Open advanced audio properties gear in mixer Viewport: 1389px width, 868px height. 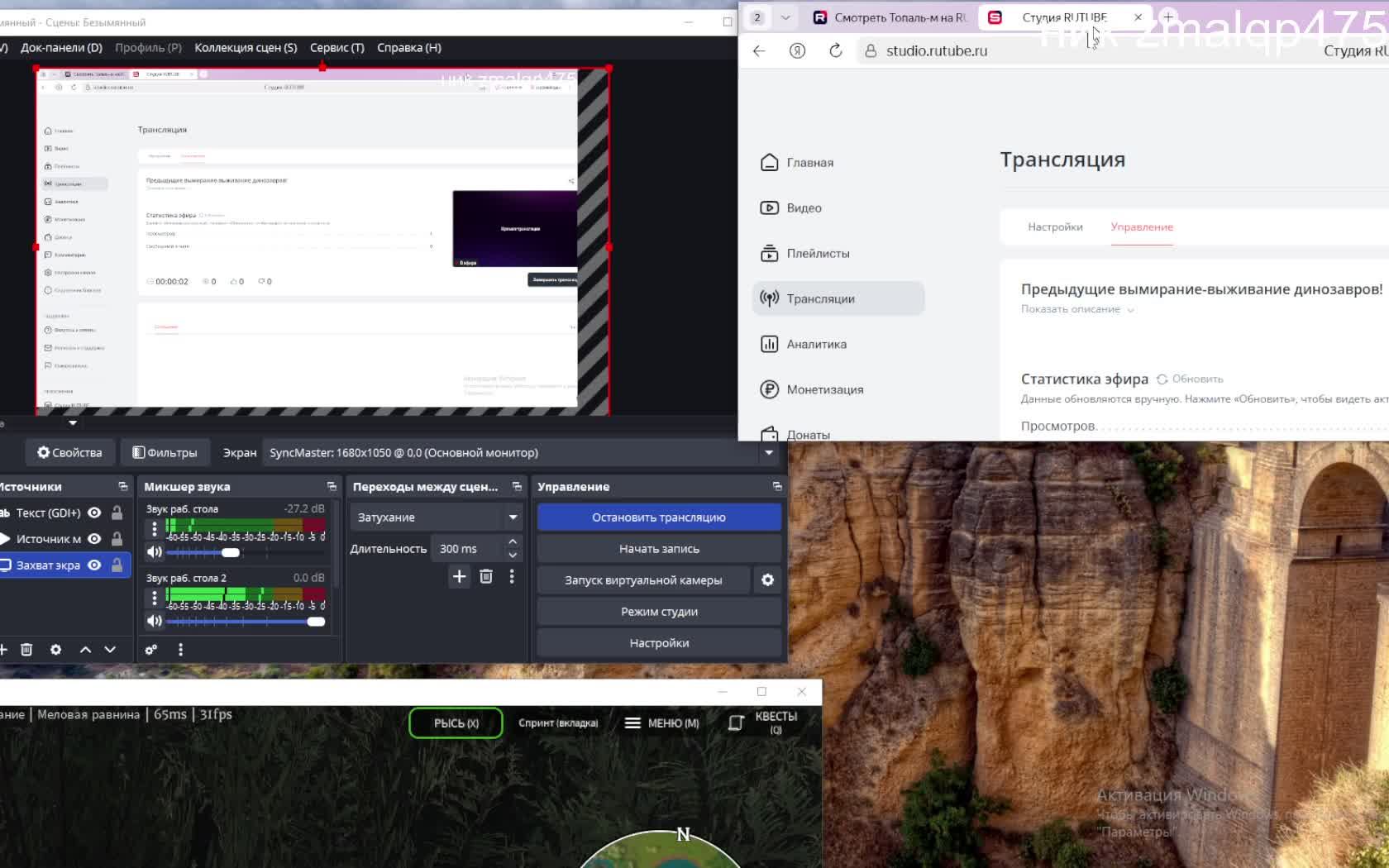pyautogui.click(x=151, y=650)
